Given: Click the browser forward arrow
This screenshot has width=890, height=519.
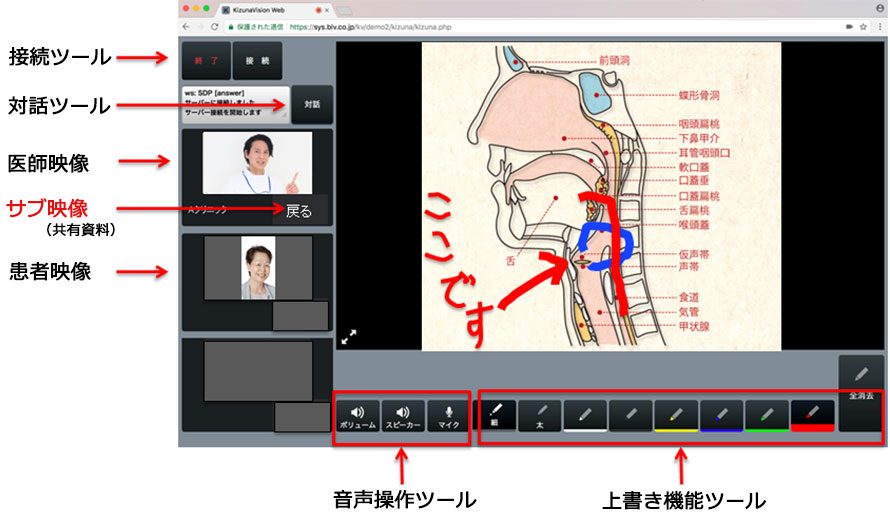Looking at the screenshot, I should pos(200,27).
